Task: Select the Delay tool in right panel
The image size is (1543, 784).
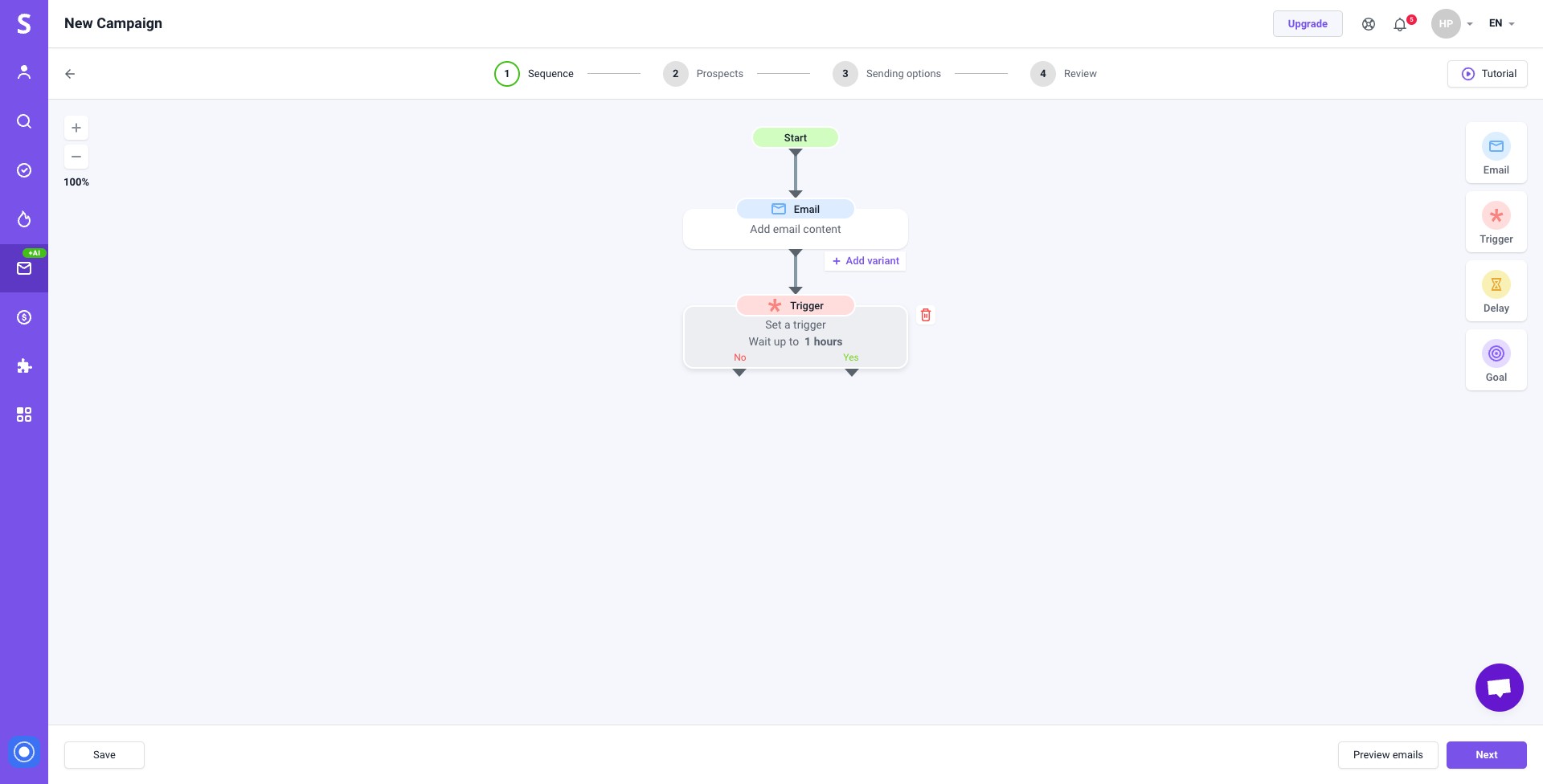Action: tap(1496, 291)
